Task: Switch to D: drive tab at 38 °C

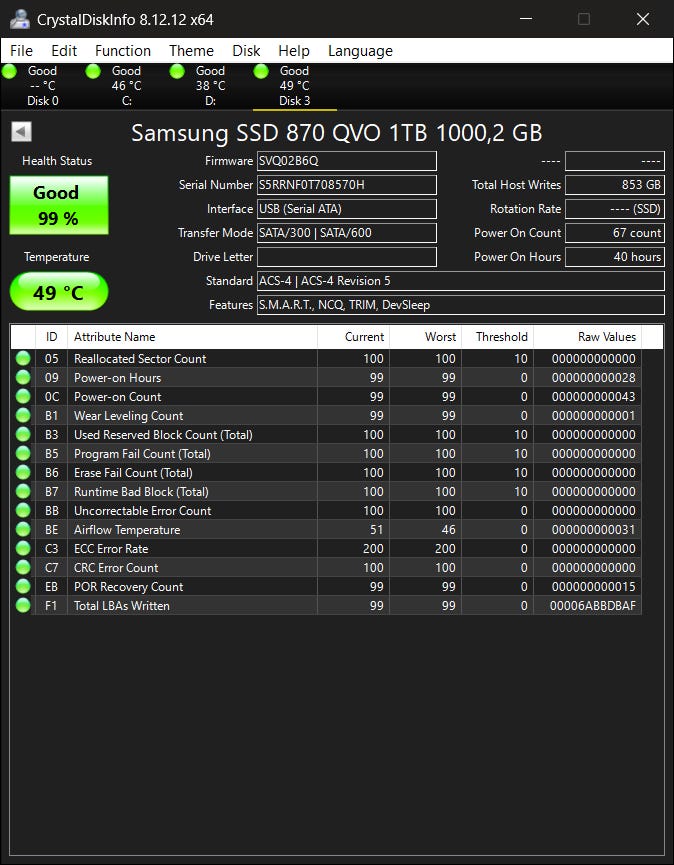Action: (x=210, y=86)
